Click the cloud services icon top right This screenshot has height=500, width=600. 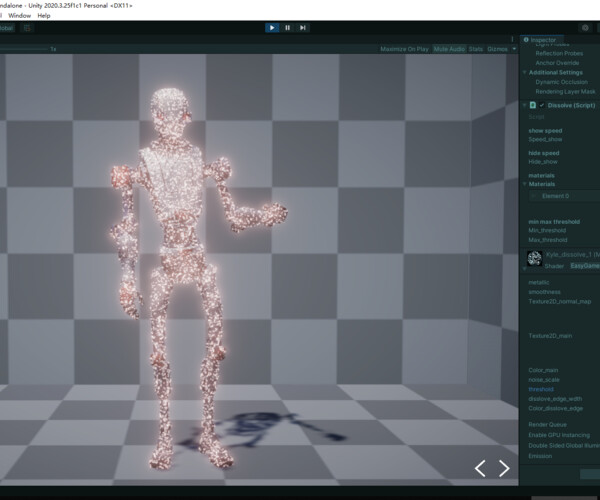(x=585, y=27)
